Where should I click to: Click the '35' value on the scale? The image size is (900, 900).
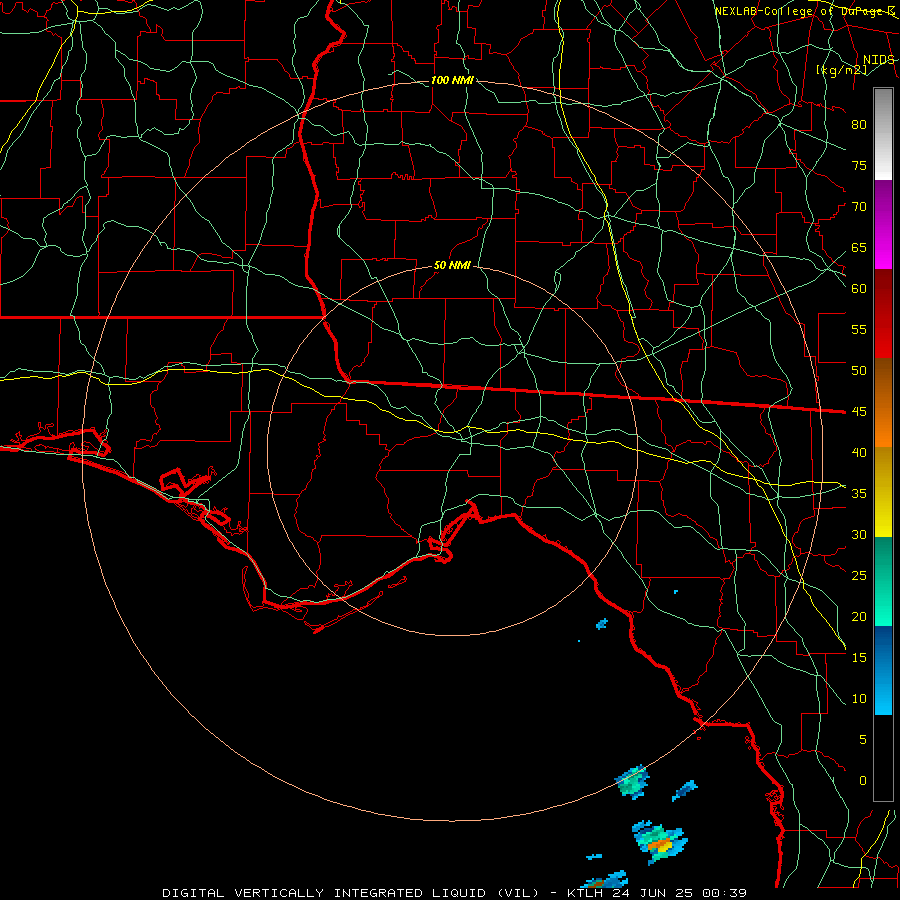pos(859,494)
